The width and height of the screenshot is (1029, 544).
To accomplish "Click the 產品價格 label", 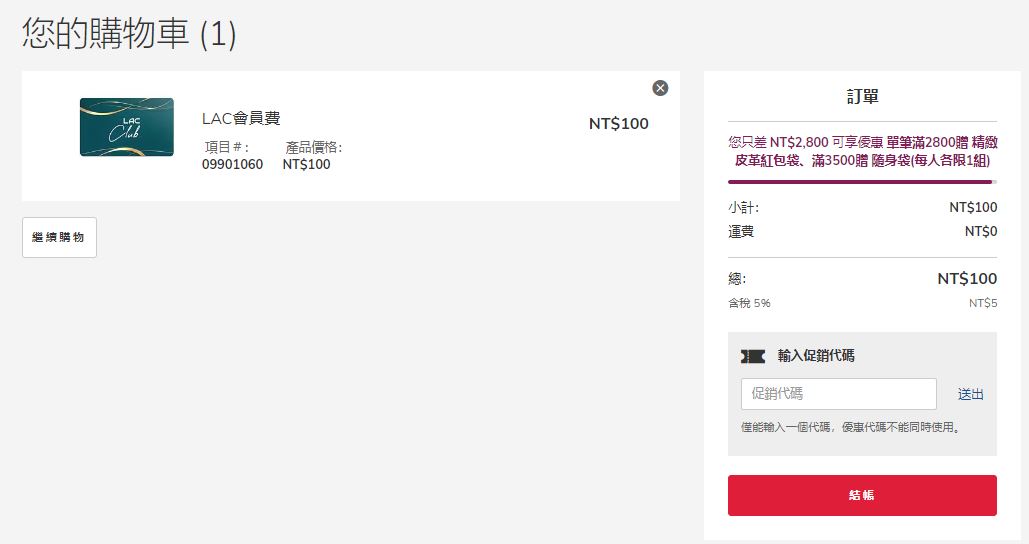I will [x=314, y=147].
